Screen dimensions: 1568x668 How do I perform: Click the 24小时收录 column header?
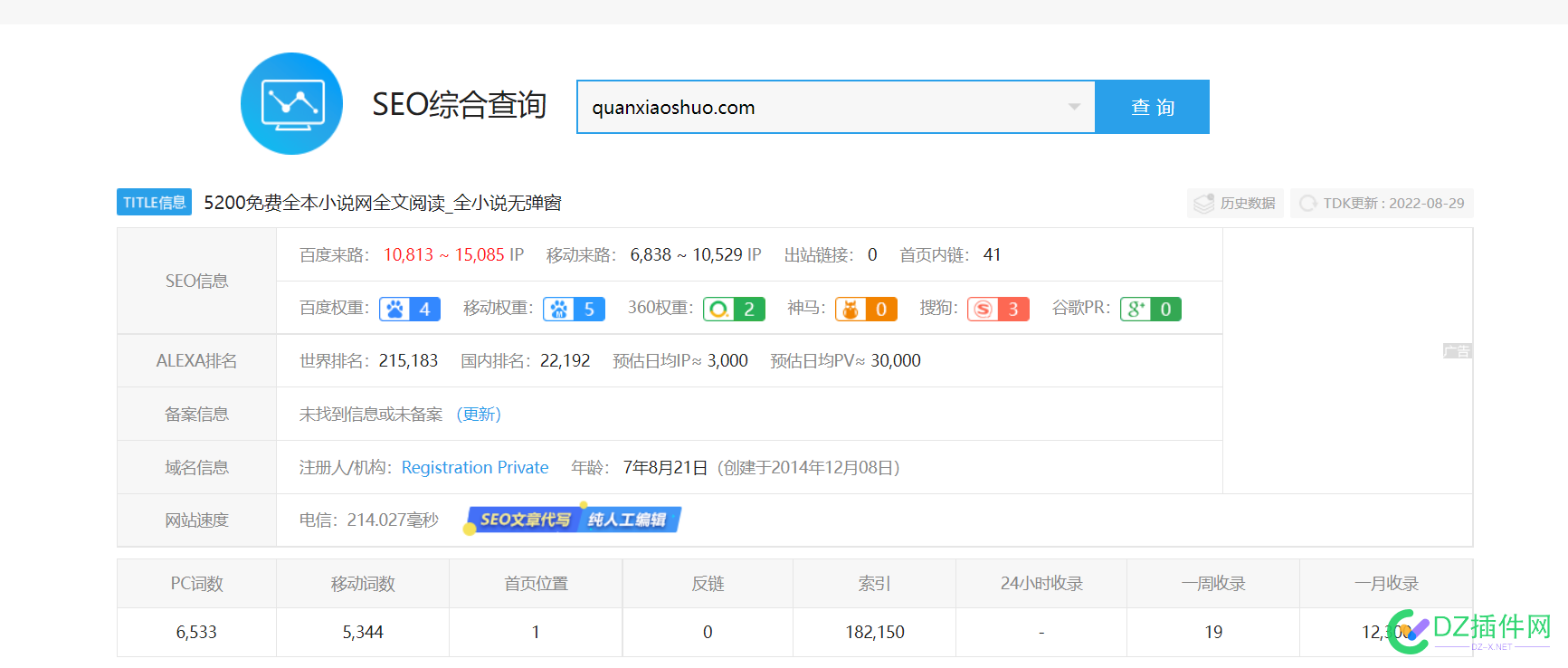click(1041, 584)
